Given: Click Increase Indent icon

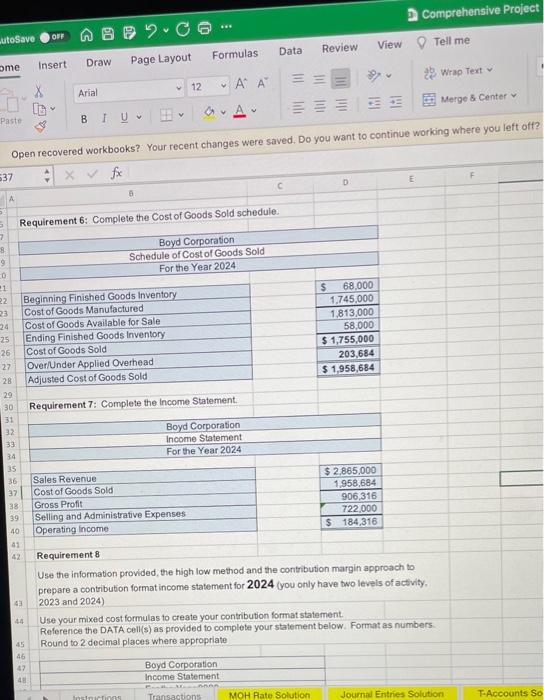Looking at the screenshot, I should pyautogui.click(x=396, y=102).
